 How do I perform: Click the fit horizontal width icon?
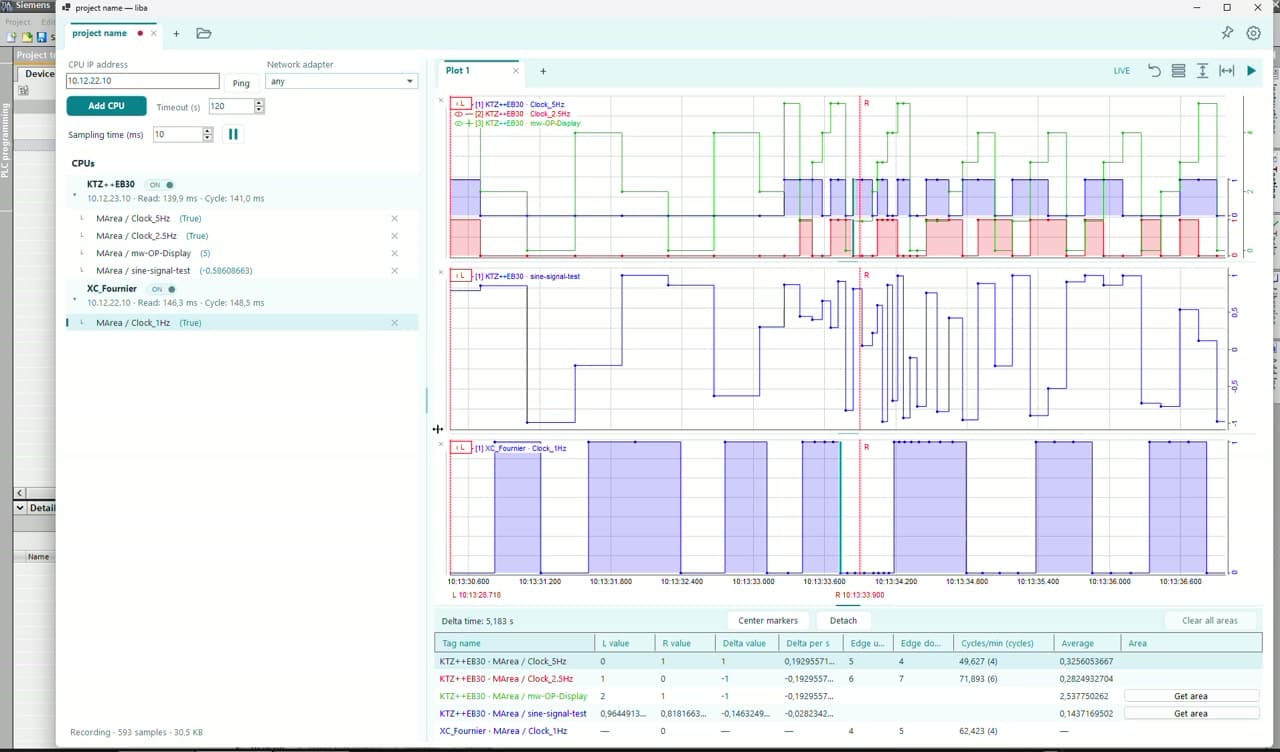[x=1226, y=71]
